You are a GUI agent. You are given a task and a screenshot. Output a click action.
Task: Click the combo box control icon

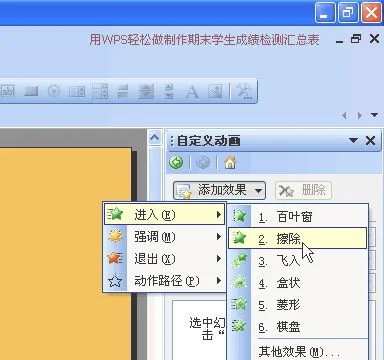[x=100, y=91]
